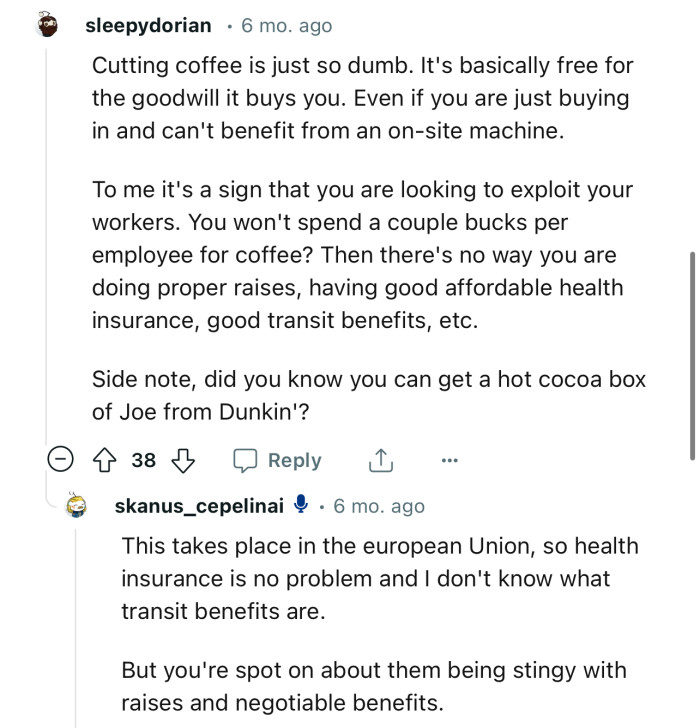Visit the sleepydorian username link

(148, 26)
